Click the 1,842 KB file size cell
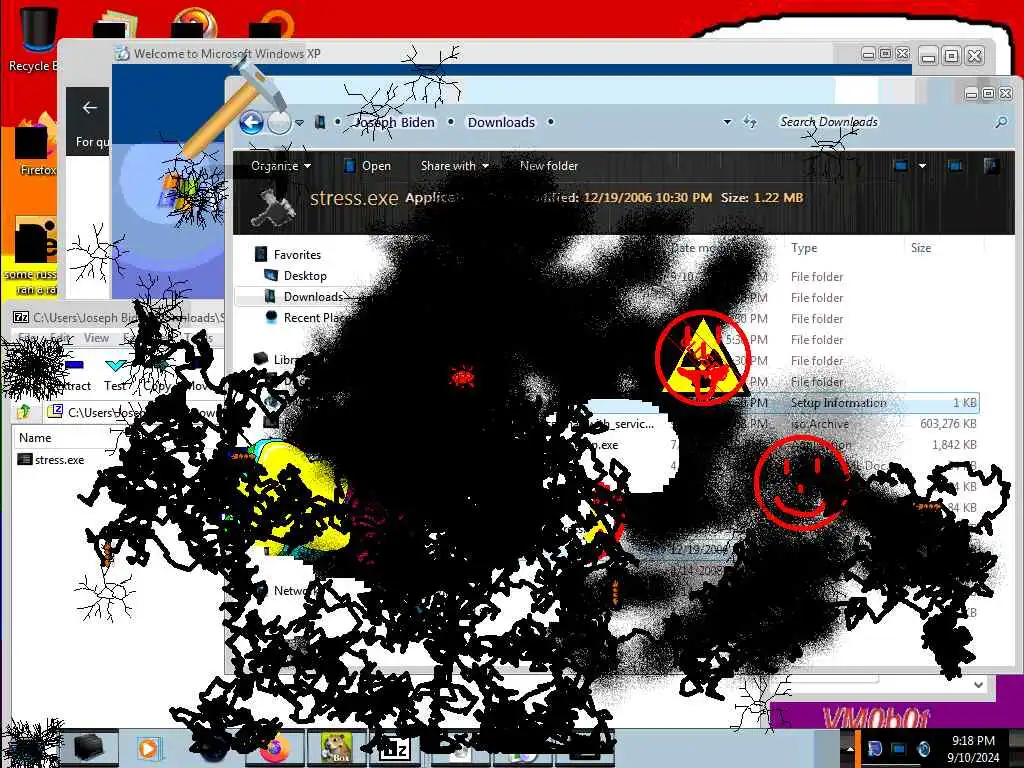The width and height of the screenshot is (1024, 768). pos(954,445)
